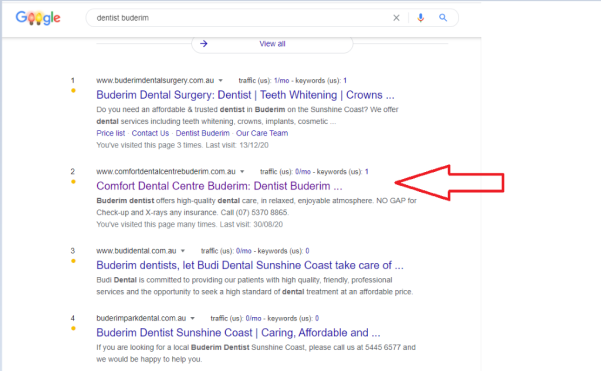Click the www.buderimdentalsurgery.com.au URL text
Viewport: 602px width, 371px height.
point(155,81)
